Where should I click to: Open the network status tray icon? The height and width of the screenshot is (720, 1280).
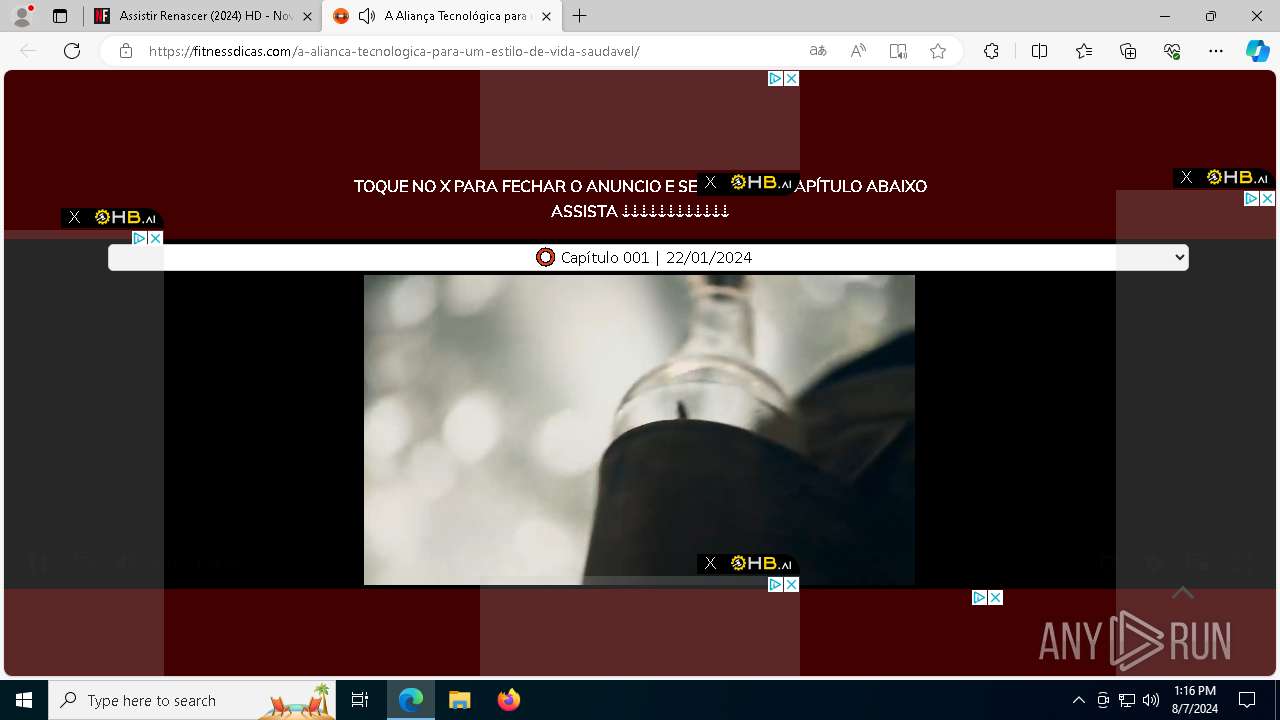[x=1127, y=700]
